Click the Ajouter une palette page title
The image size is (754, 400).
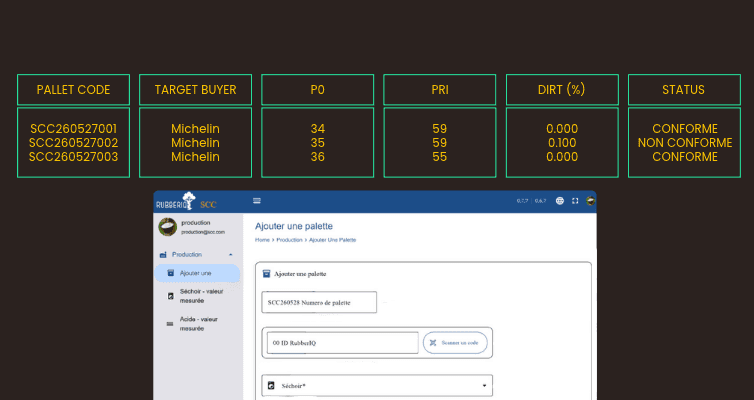(294, 226)
